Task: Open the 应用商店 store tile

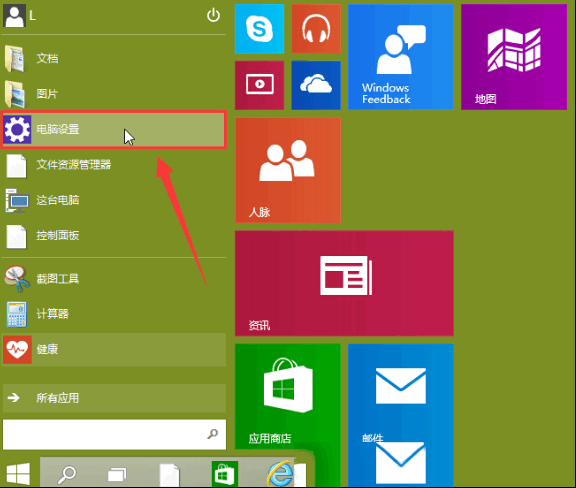Action: click(288, 396)
